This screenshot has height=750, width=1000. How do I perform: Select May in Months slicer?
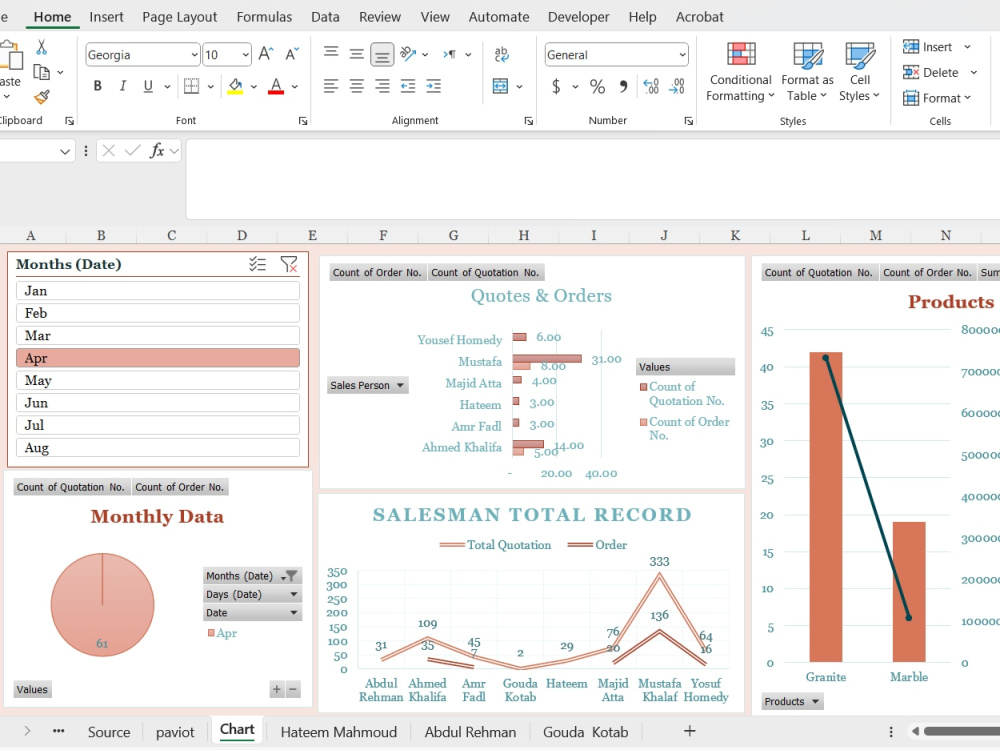(158, 381)
